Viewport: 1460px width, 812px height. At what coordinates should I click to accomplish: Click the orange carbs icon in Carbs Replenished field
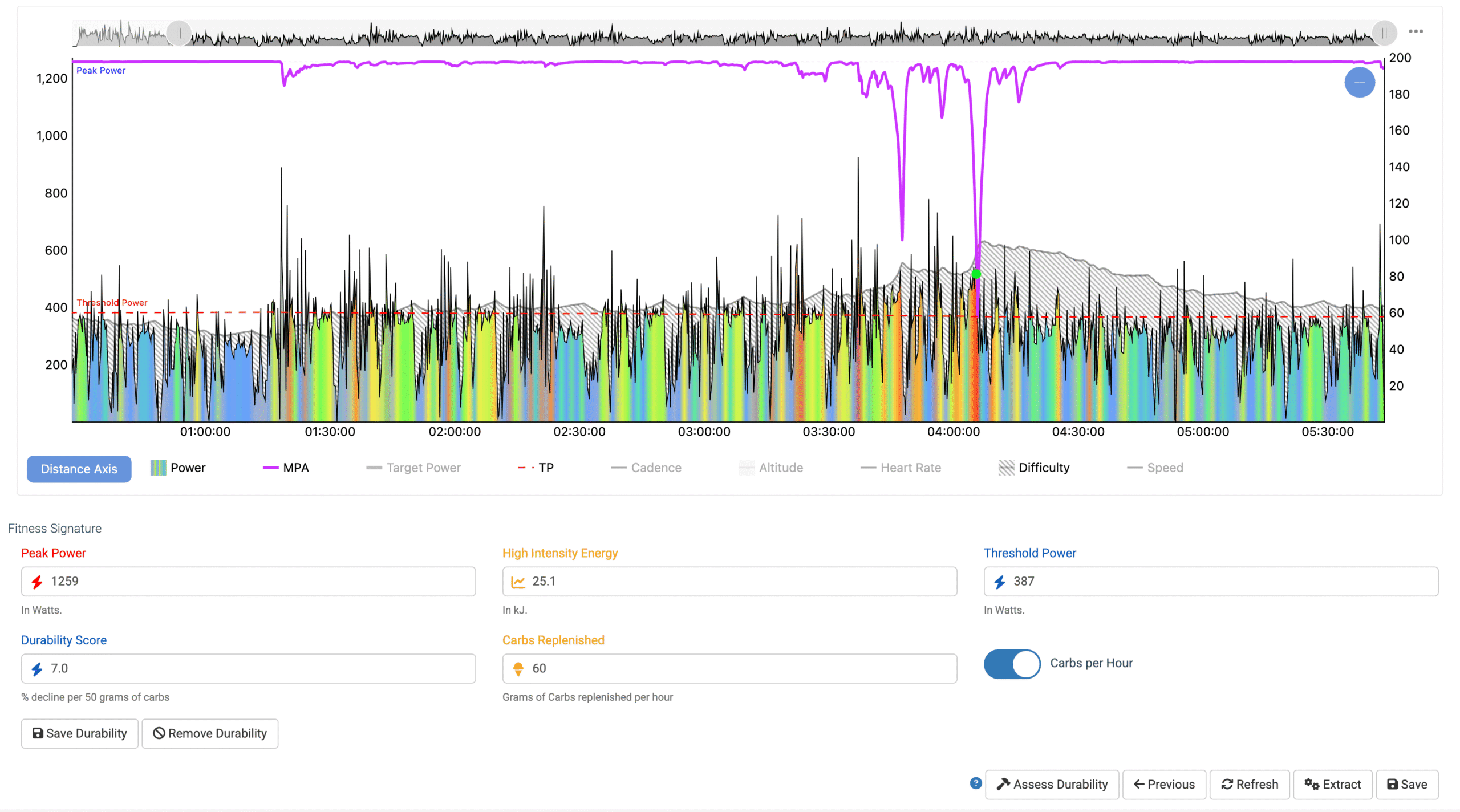pyautogui.click(x=518, y=669)
